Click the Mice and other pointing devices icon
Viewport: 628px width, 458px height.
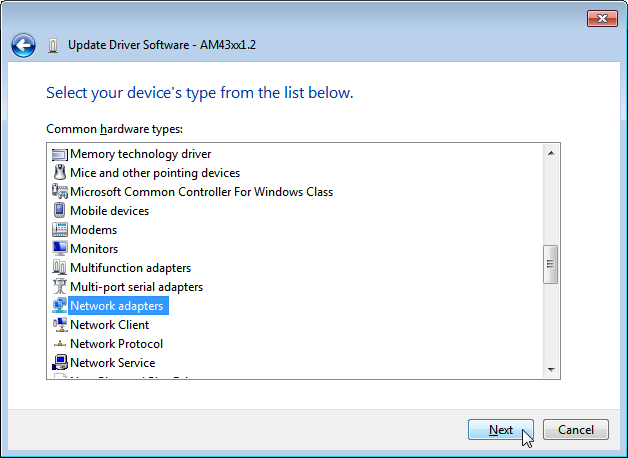click(x=59, y=173)
